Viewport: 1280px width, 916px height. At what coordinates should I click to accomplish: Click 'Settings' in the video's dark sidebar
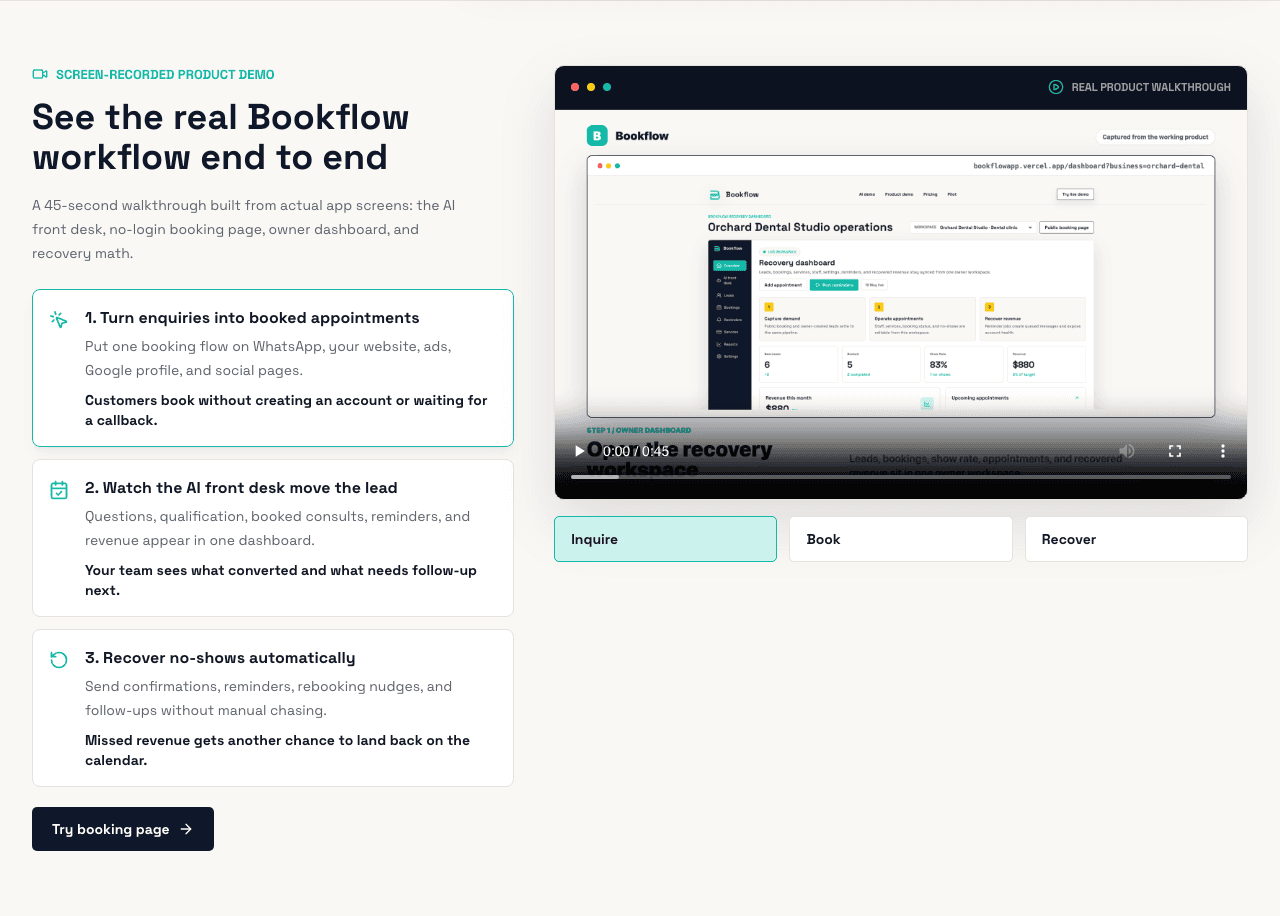pos(728,356)
